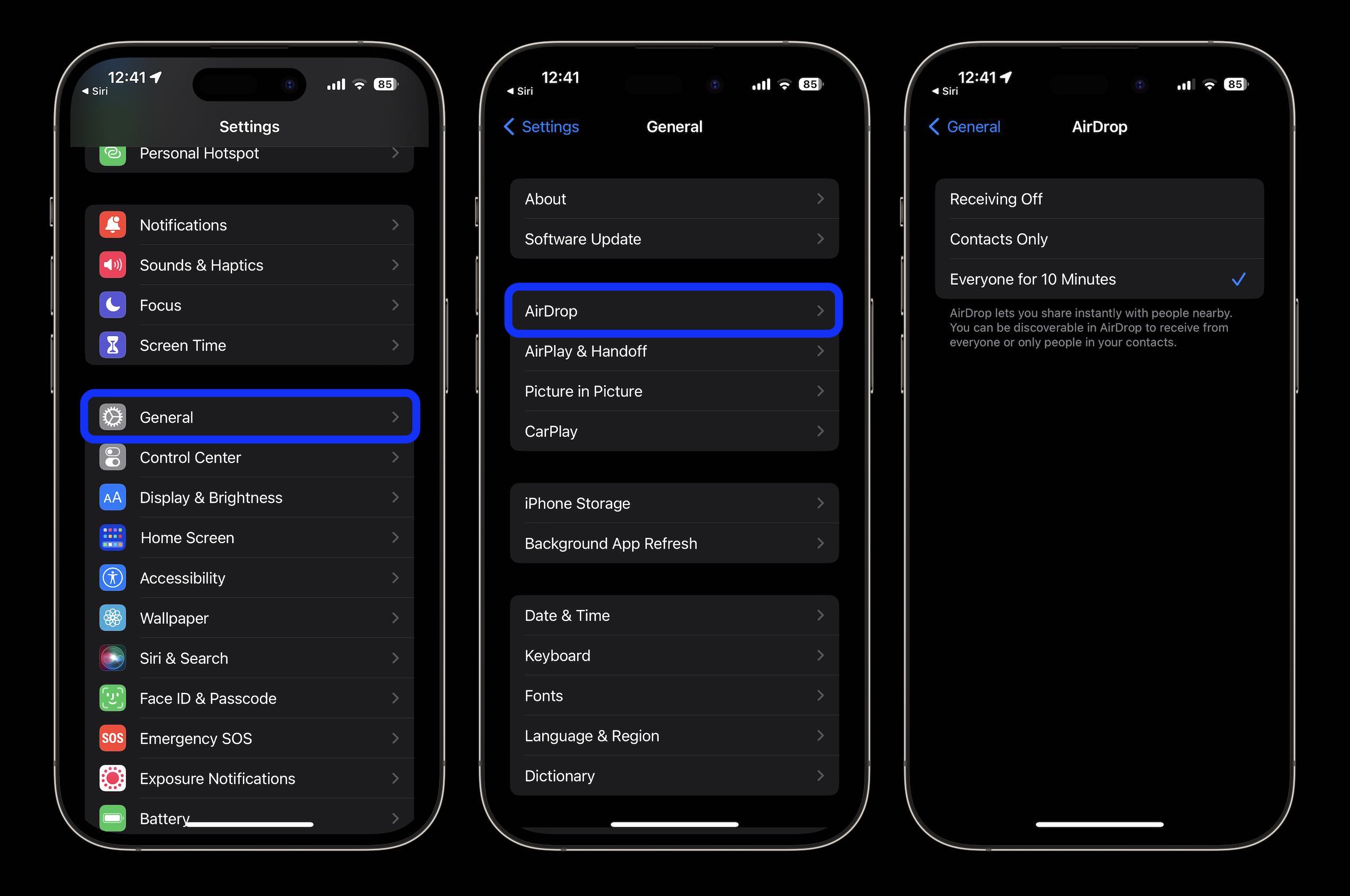The image size is (1350, 896).
Task: Expand the AirPlay & Handoff settings
Action: point(674,350)
